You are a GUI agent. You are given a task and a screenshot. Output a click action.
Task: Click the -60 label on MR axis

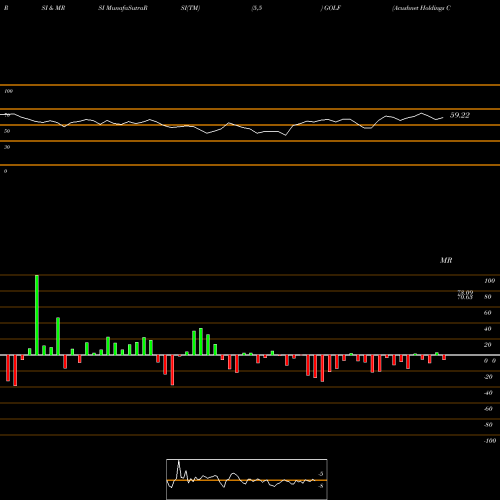pos(488,409)
